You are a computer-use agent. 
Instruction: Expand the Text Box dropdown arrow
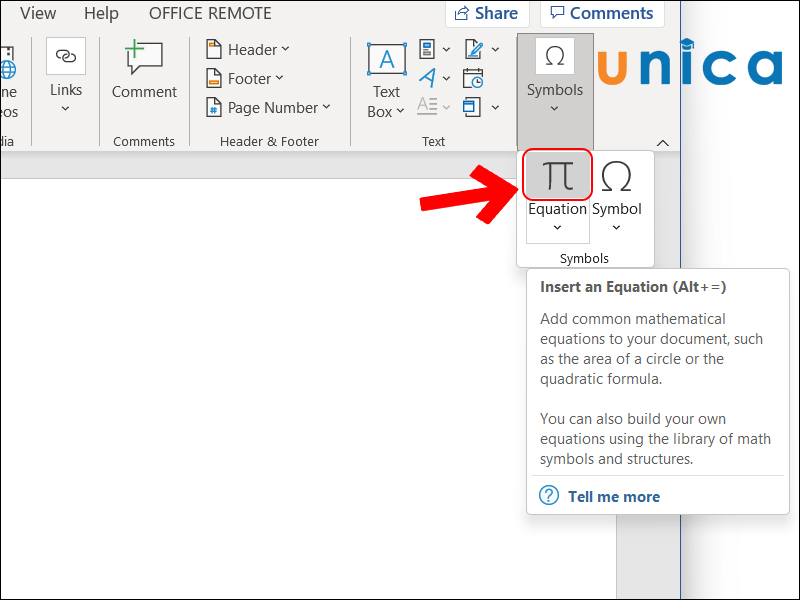point(400,111)
